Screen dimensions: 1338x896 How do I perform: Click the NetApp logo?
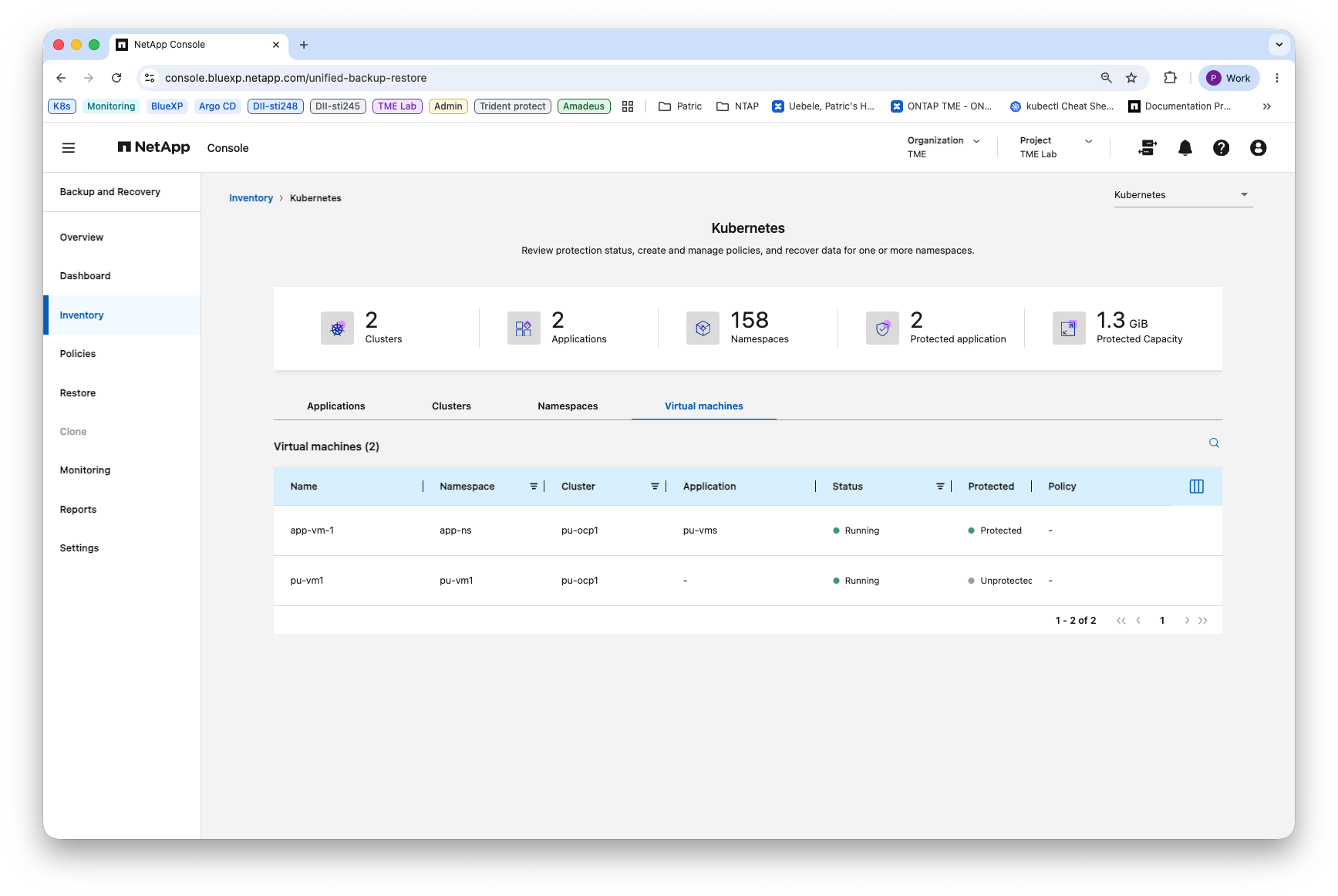click(x=153, y=147)
